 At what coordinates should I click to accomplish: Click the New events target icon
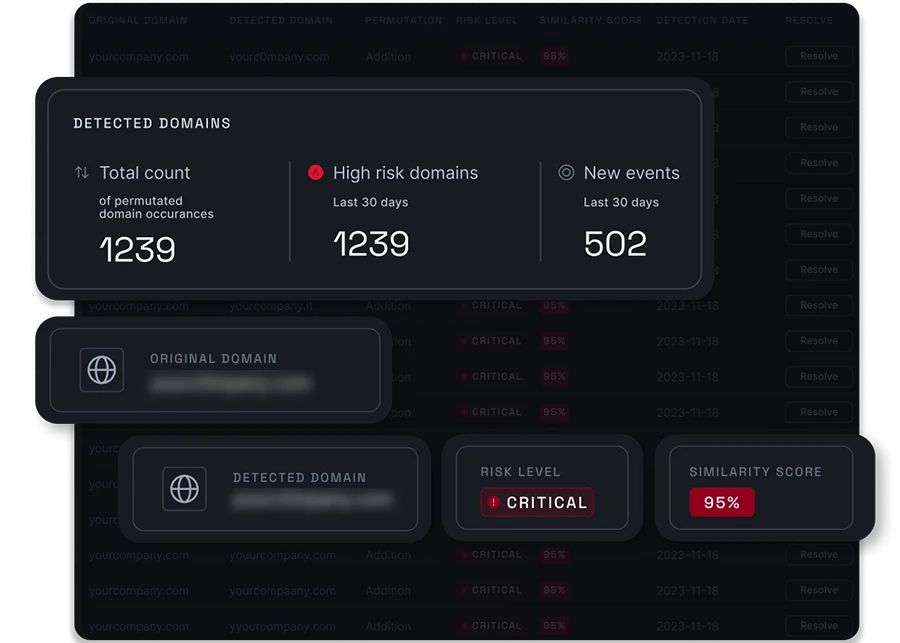[566, 173]
